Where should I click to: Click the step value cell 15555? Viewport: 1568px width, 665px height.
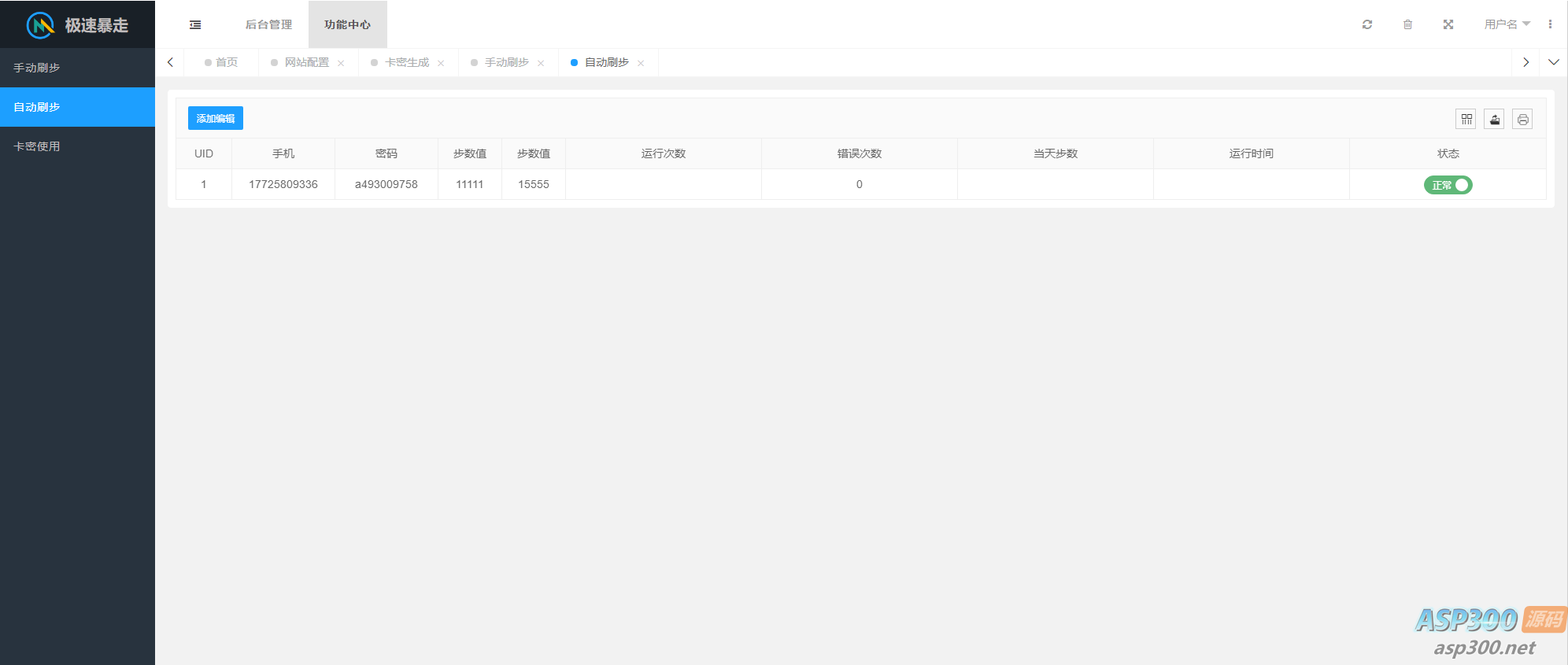coord(534,184)
